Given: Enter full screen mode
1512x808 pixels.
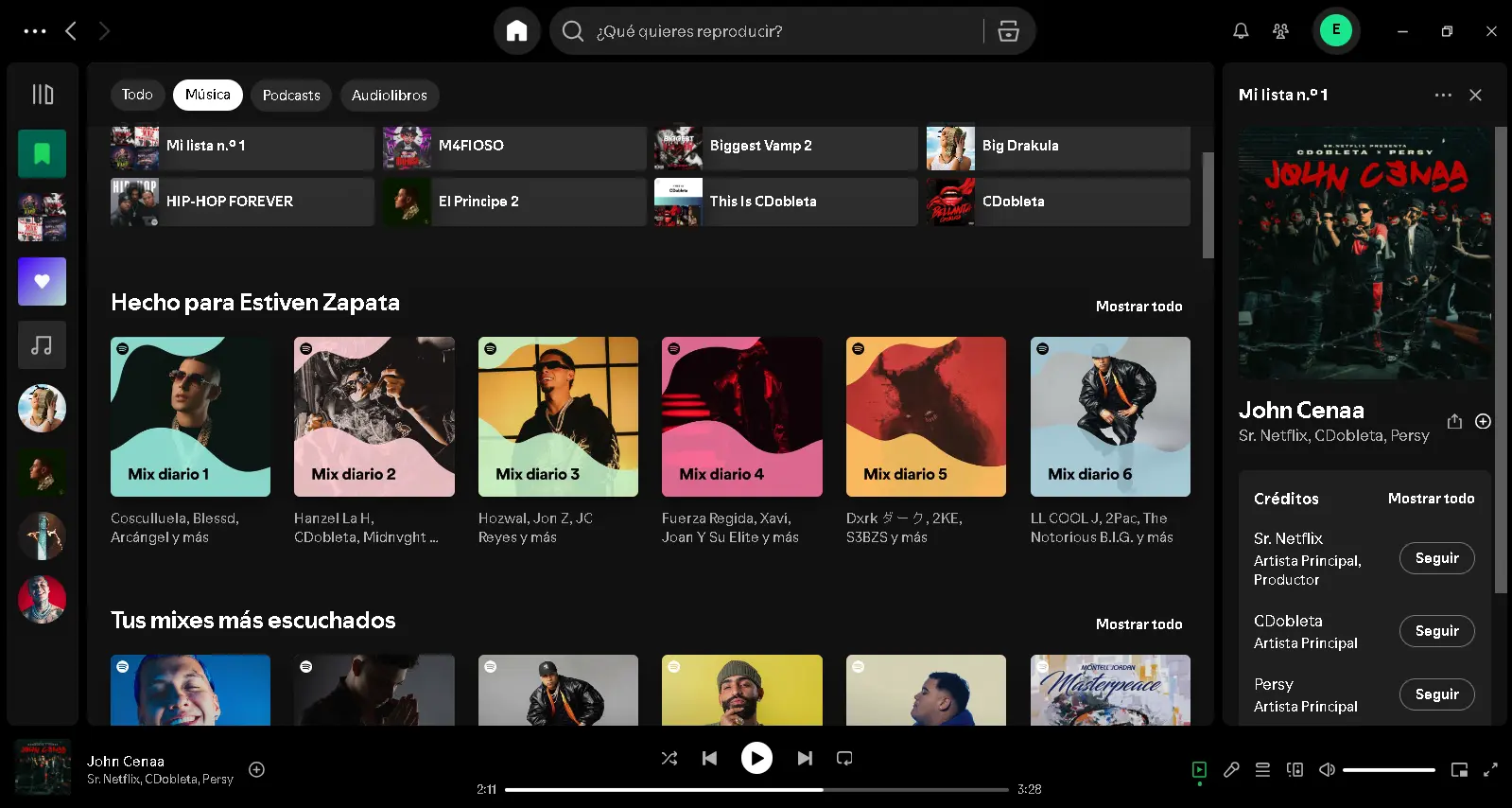Looking at the screenshot, I should tap(1490, 769).
